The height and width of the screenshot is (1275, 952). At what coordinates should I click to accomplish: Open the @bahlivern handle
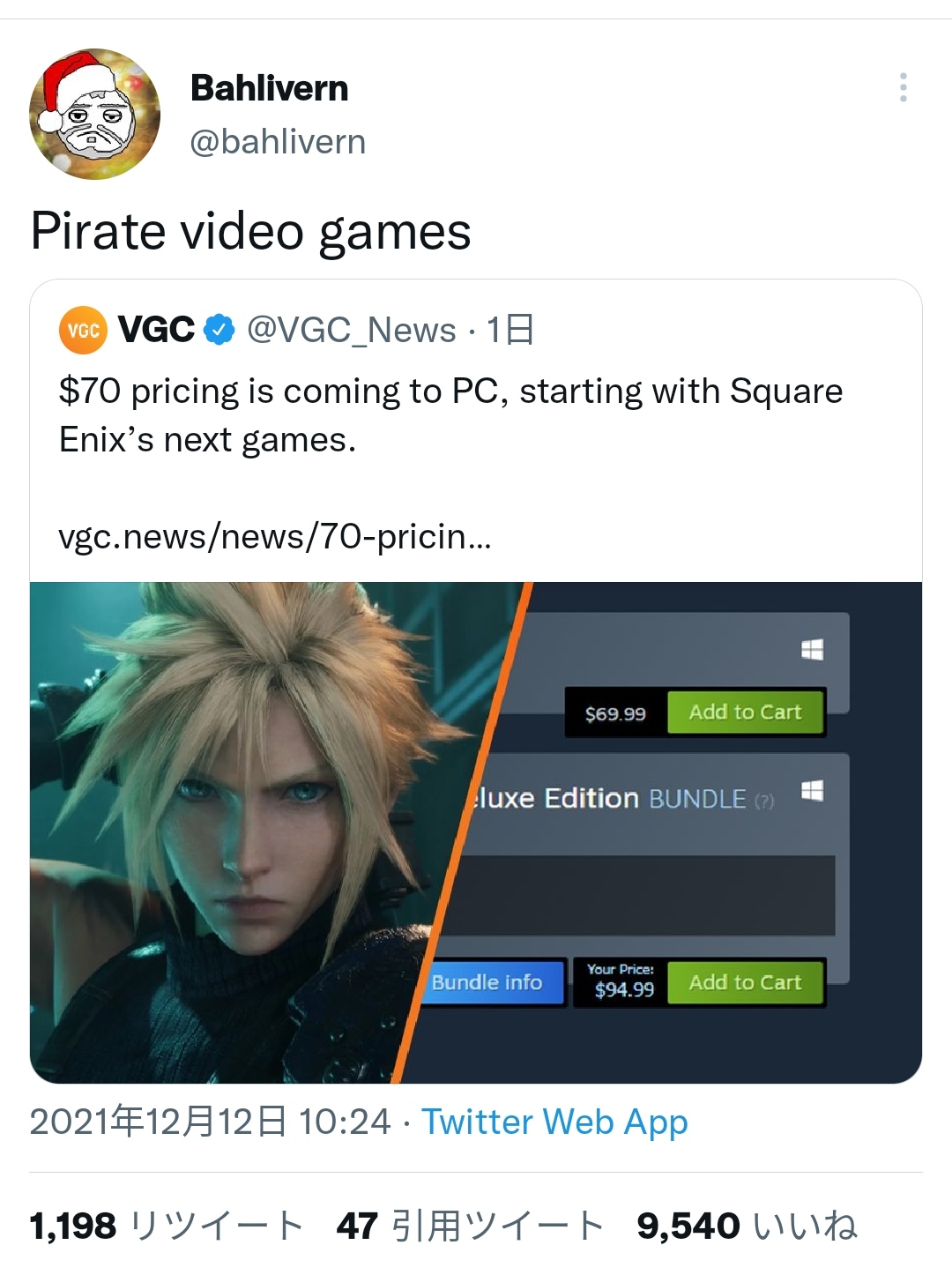pyautogui.click(x=278, y=142)
